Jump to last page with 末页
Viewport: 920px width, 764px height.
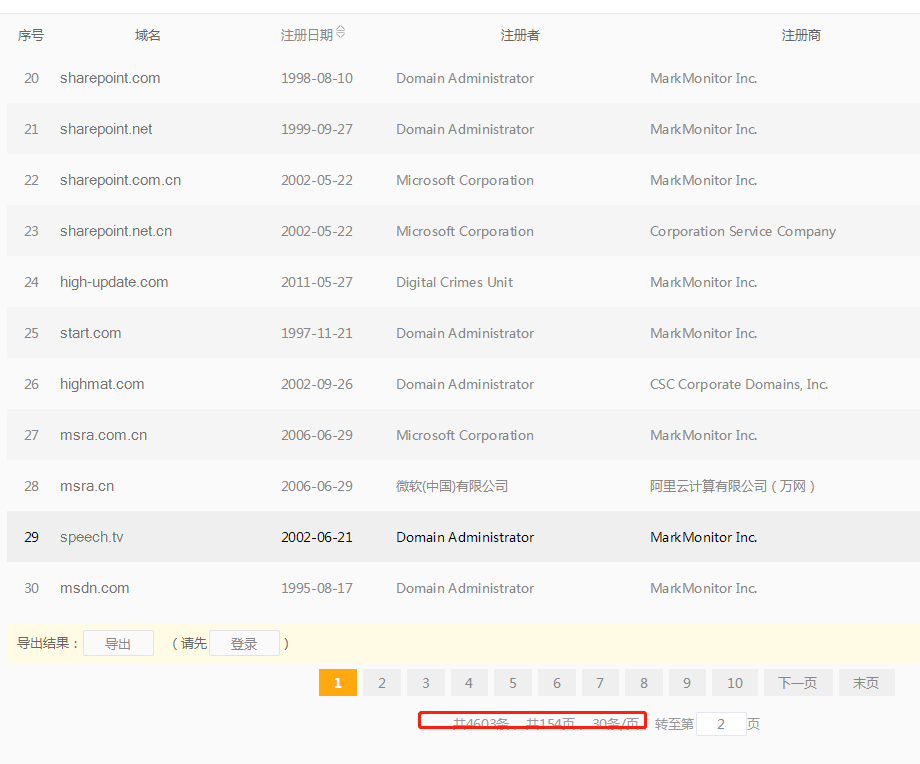pyautogui.click(x=866, y=683)
